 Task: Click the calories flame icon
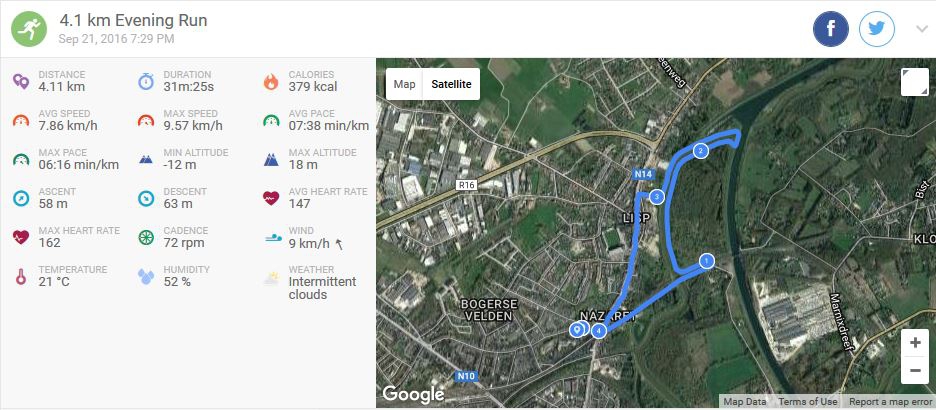pyautogui.click(x=270, y=80)
